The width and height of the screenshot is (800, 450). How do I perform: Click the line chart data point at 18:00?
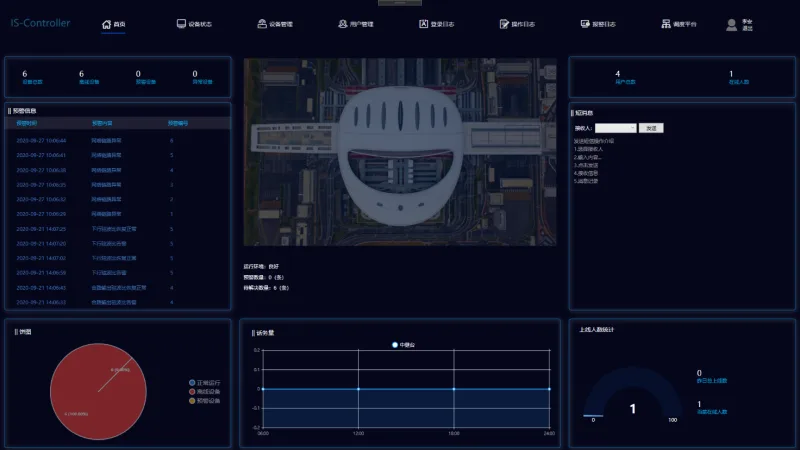(x=454, y=389)
